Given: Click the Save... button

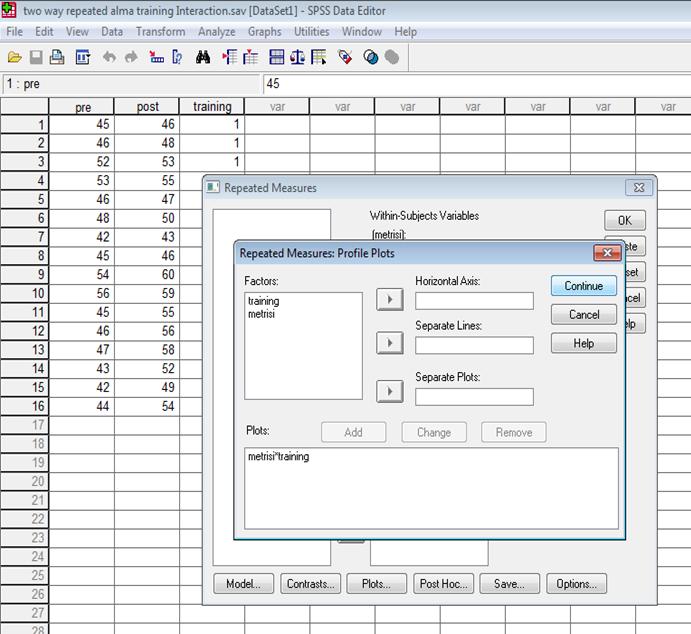Looking at the screenshot, I should point(509,584).
